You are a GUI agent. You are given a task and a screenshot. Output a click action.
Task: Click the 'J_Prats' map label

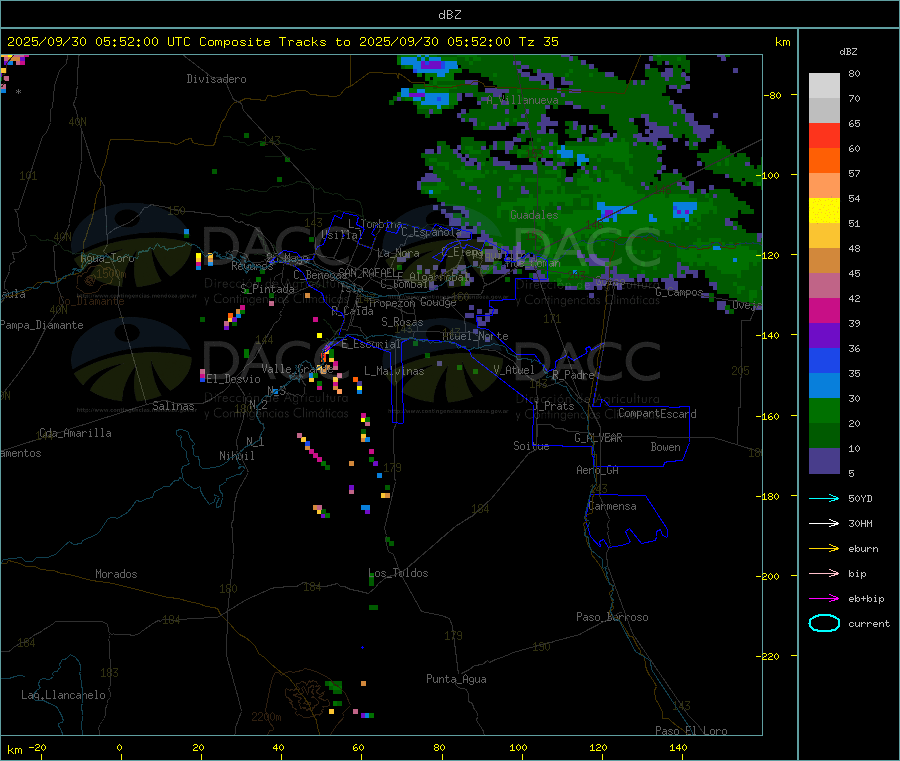coord(553,406)
